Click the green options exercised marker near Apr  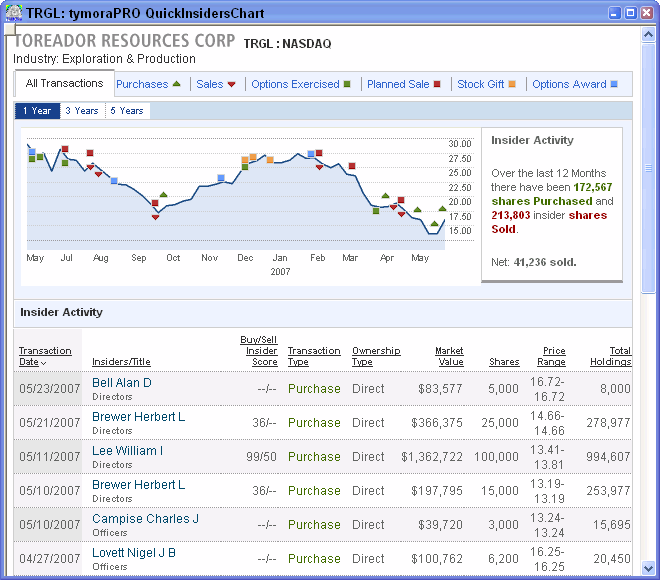point(376,210)
